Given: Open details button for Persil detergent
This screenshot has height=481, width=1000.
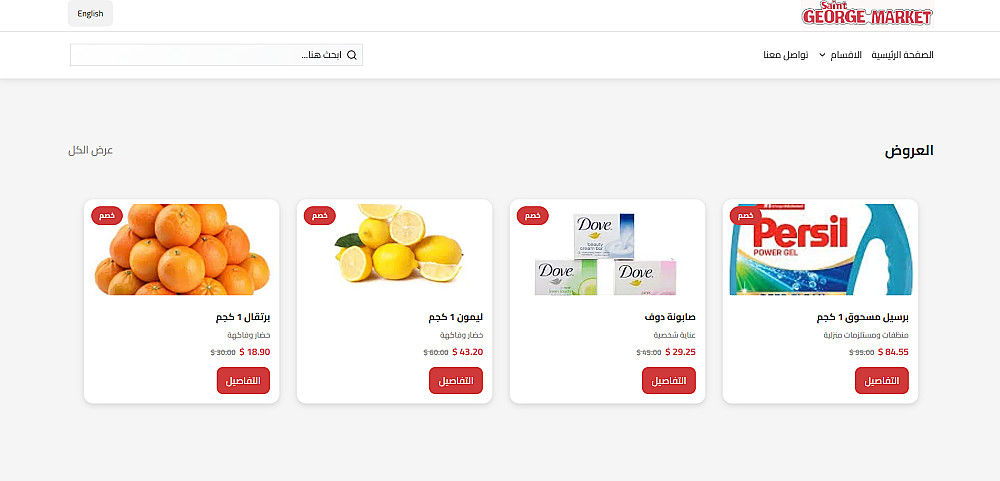Looking at the screenshot, I should pyautogui.click(x=881, y=381).
